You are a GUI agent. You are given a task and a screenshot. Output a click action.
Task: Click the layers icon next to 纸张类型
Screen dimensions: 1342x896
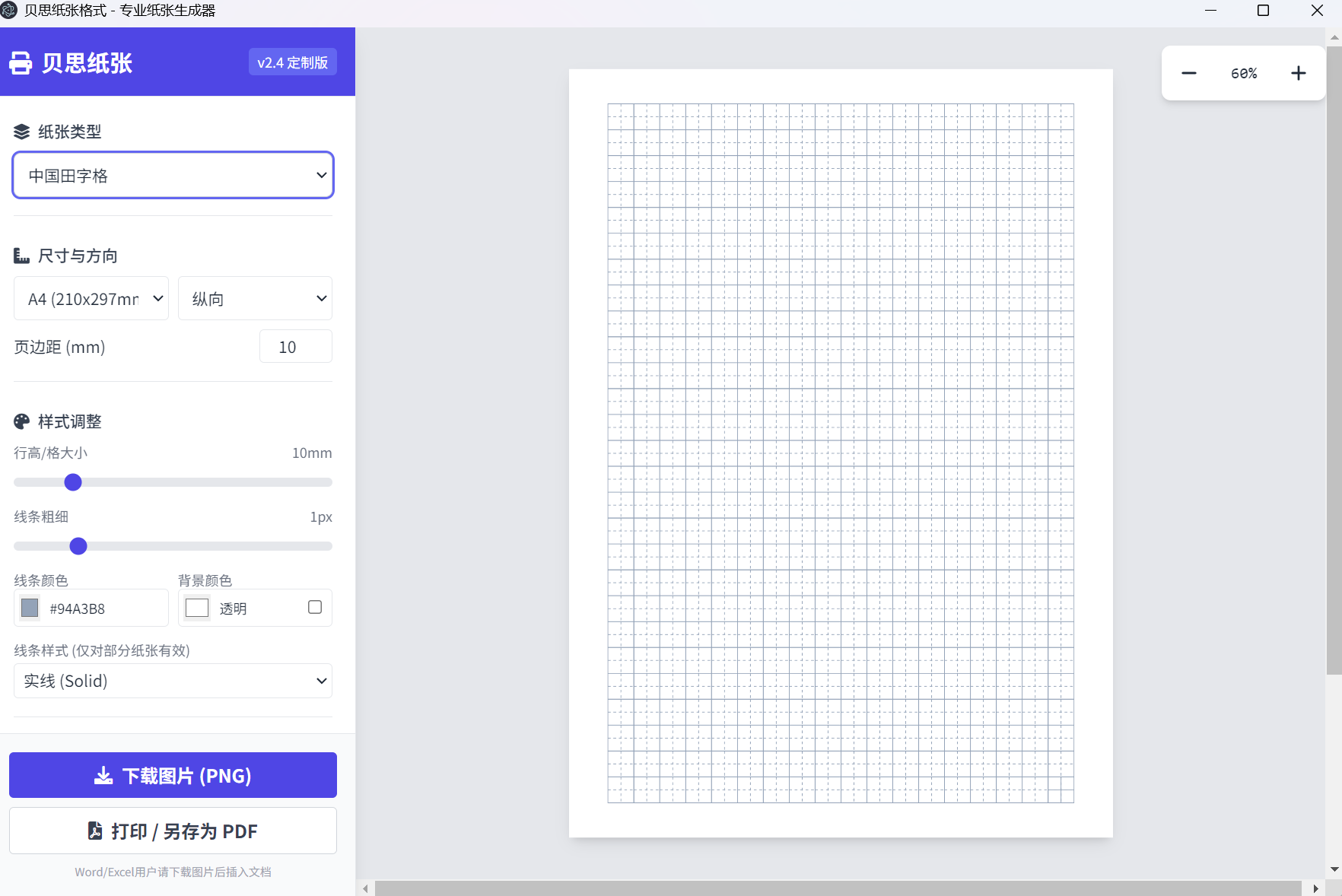point(21,132)
